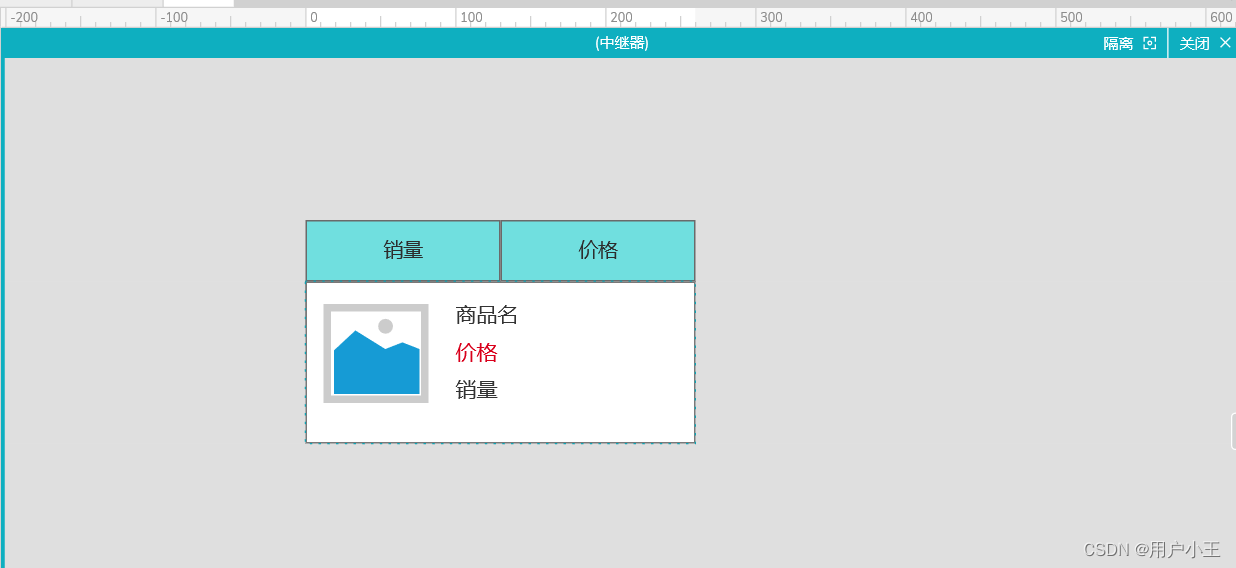Click the isolate icon next to 隔离

(1149, 43)
